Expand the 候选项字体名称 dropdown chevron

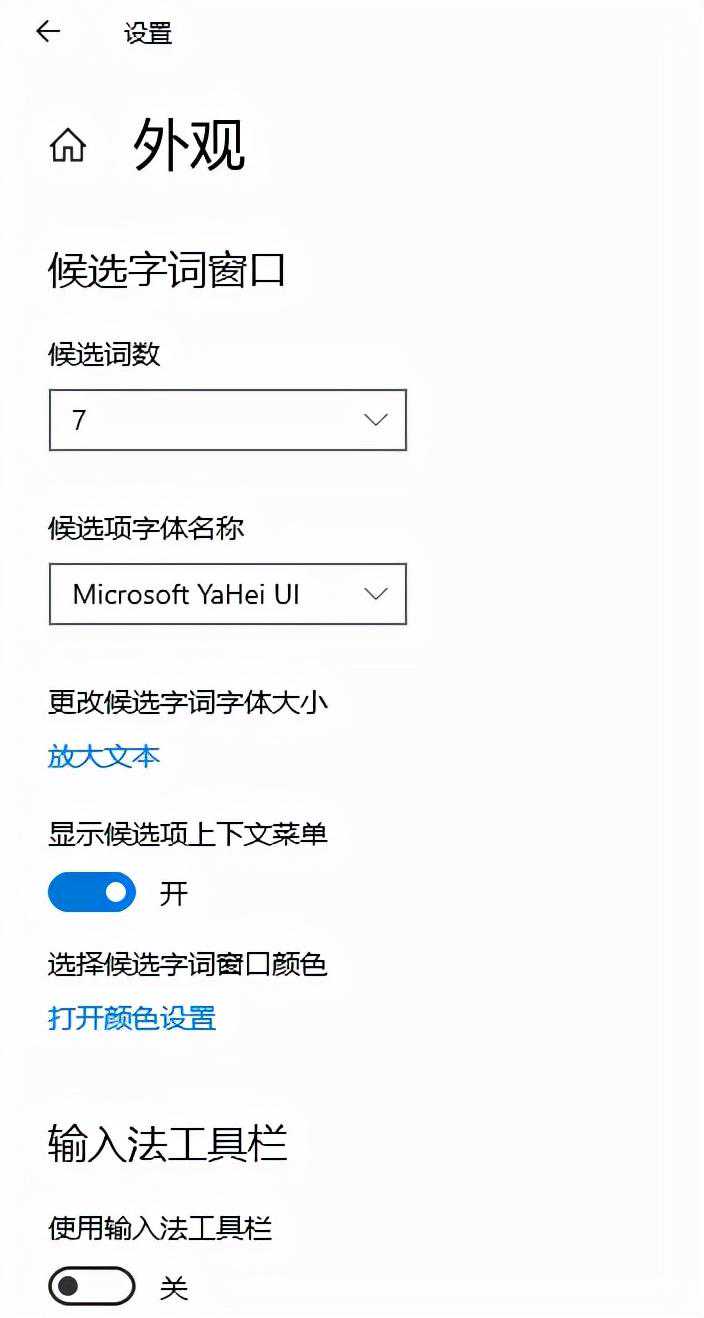click(376, 594)
